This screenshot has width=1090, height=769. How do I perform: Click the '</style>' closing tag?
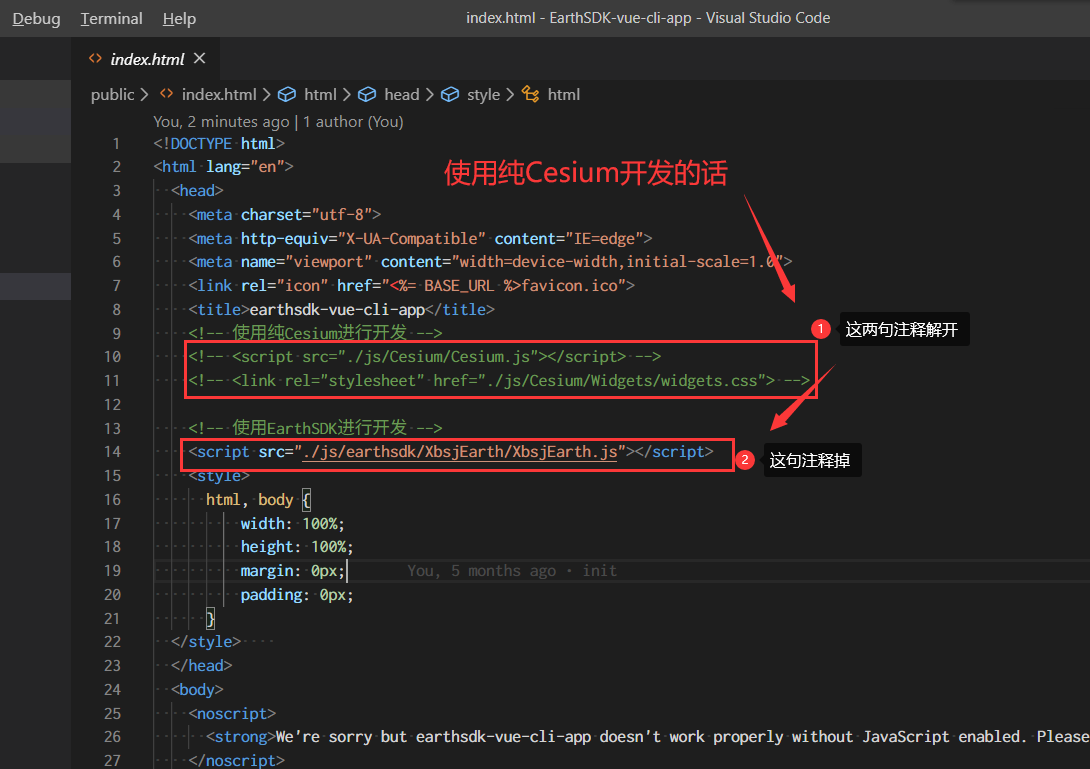pos(206,642)
